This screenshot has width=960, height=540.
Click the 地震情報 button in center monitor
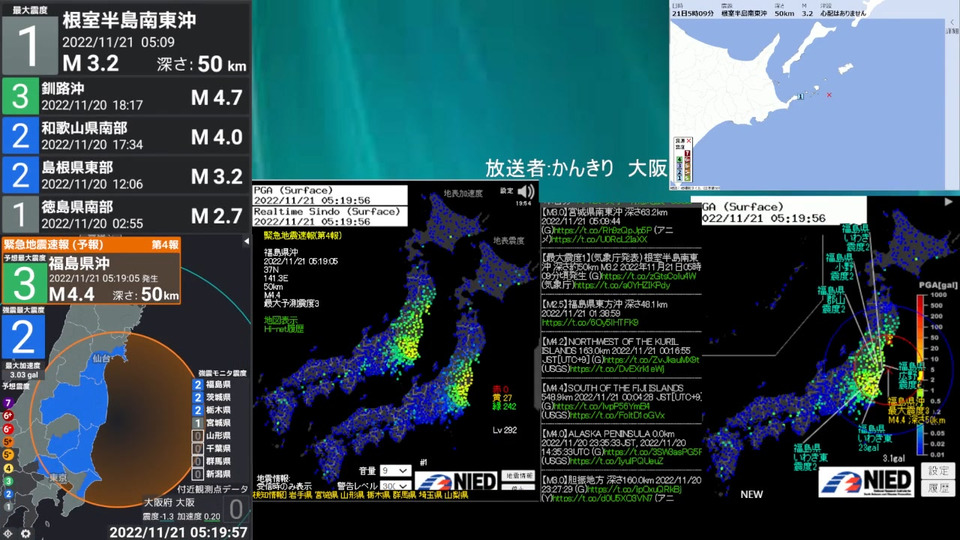point(519,476)
